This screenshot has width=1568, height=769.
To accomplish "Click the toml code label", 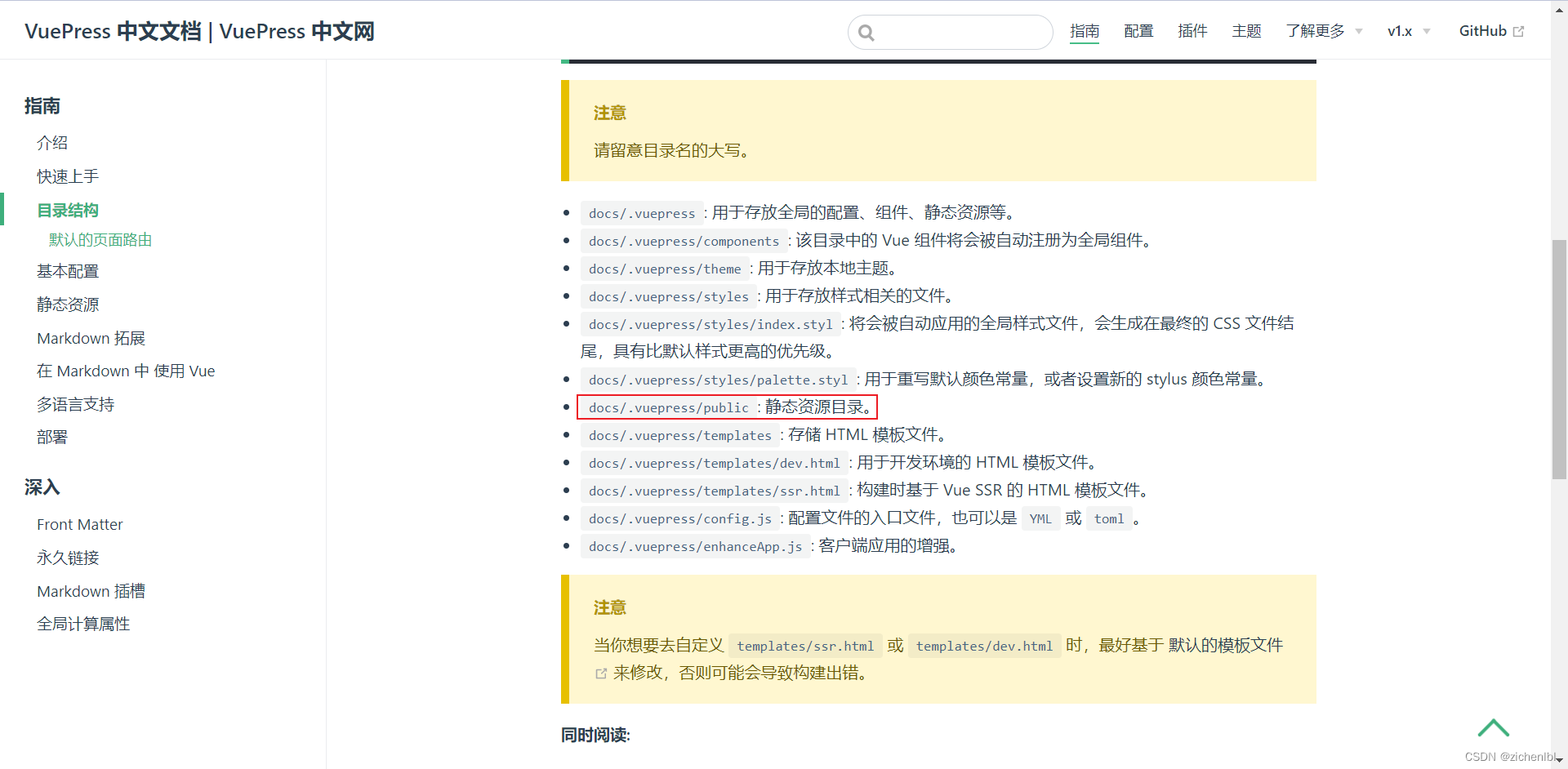I will click(x=1109, y=518).
